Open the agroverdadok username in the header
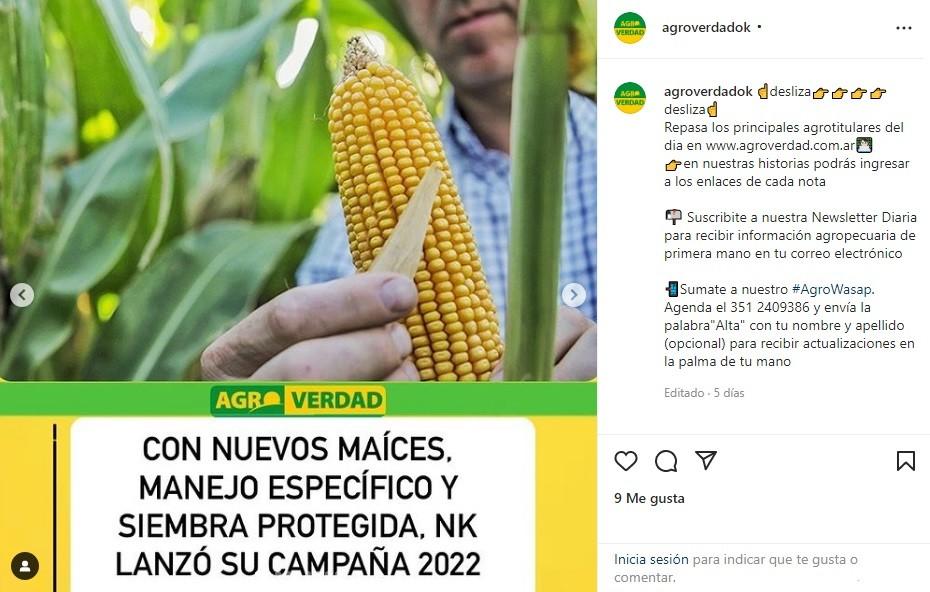 tap(706, 27)
